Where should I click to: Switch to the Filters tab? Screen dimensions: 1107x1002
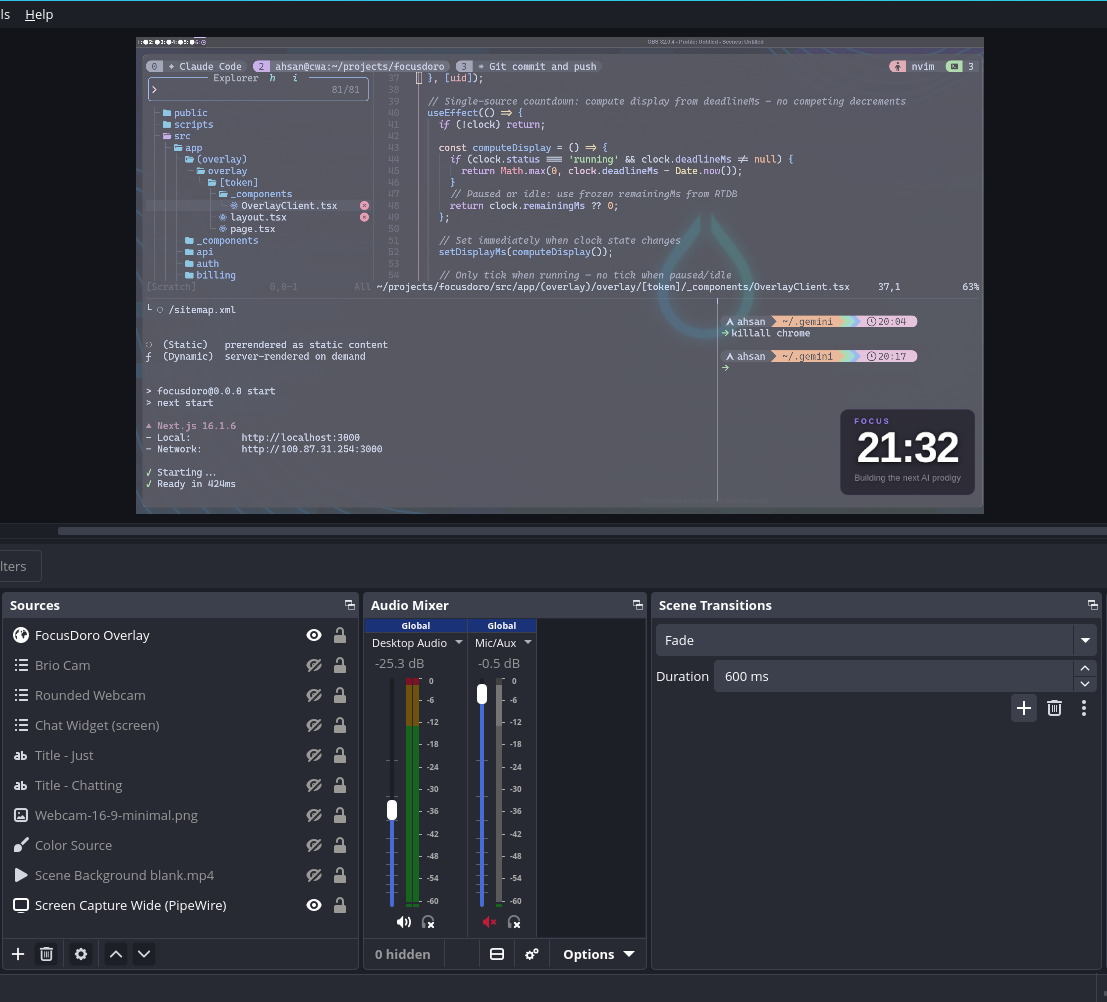coord(12,565)
